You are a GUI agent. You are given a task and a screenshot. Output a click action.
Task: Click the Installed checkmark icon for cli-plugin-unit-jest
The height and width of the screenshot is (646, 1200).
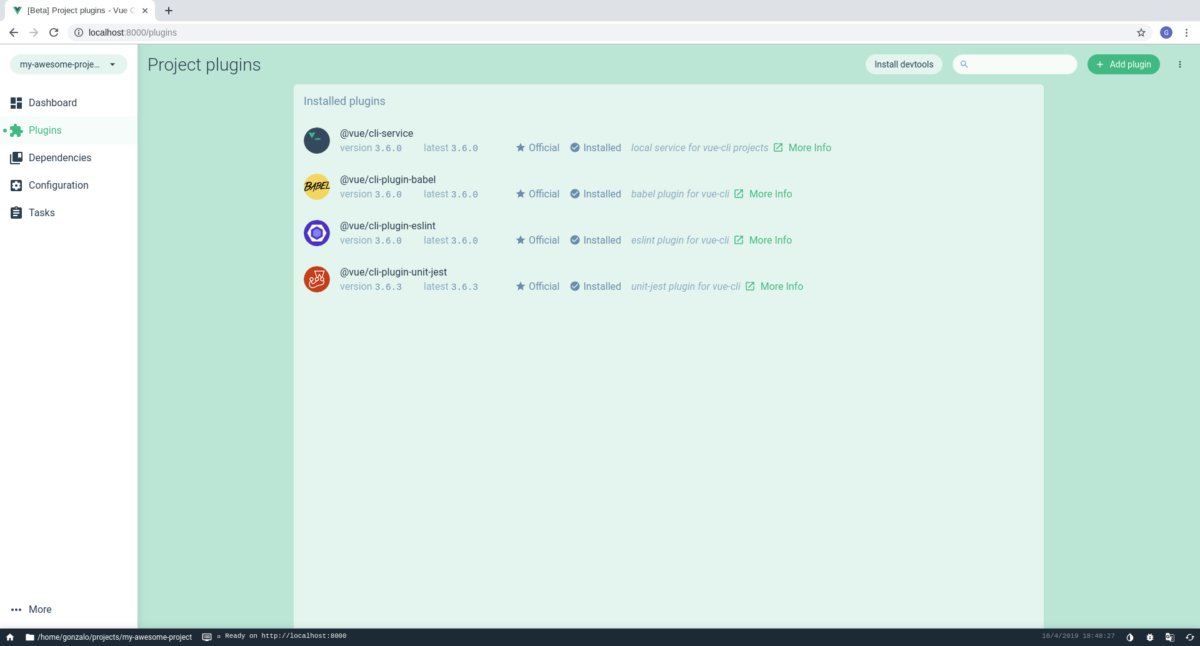coord(575,286)
